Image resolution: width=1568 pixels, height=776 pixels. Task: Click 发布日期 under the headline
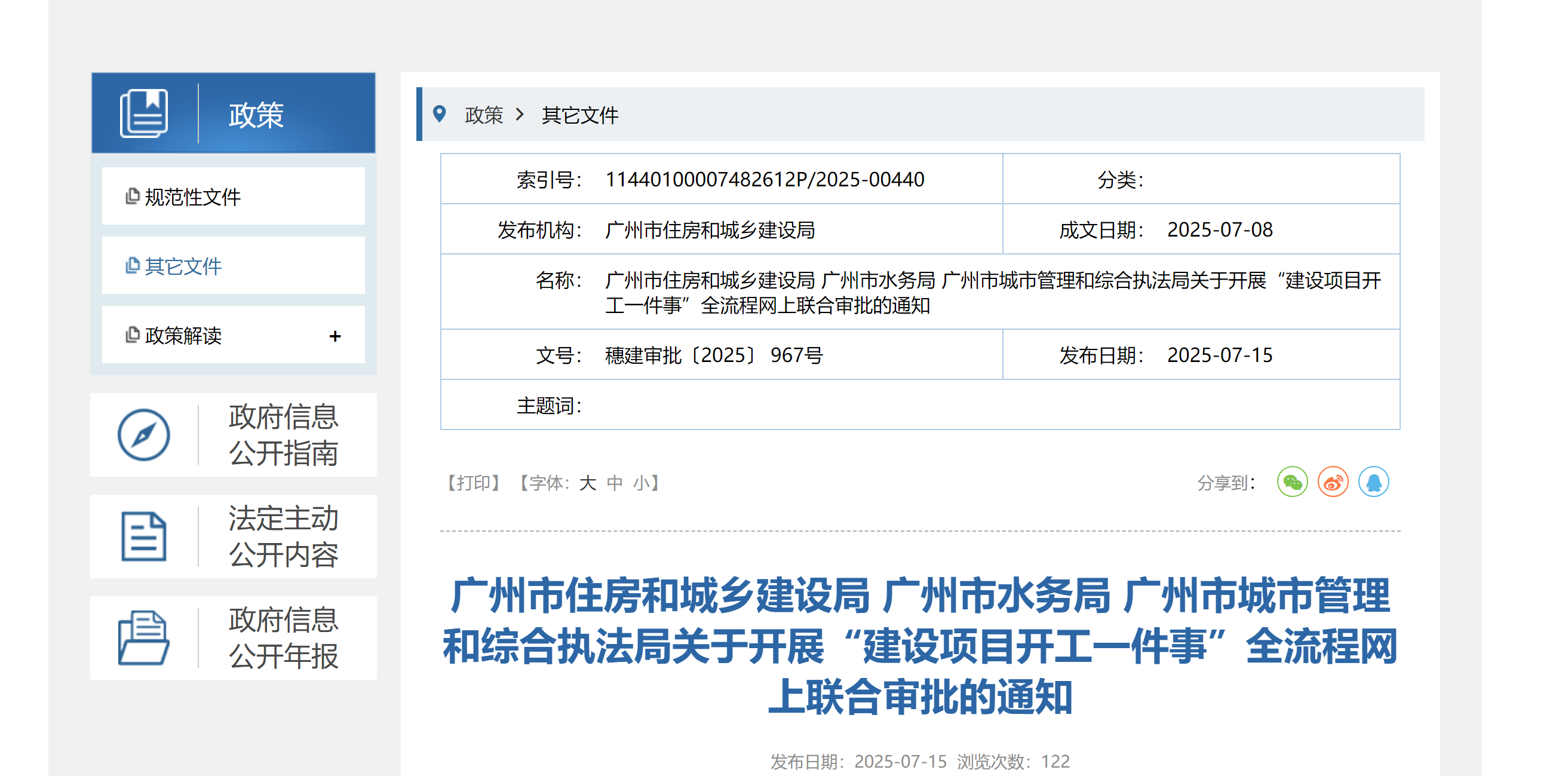[858, 762]
